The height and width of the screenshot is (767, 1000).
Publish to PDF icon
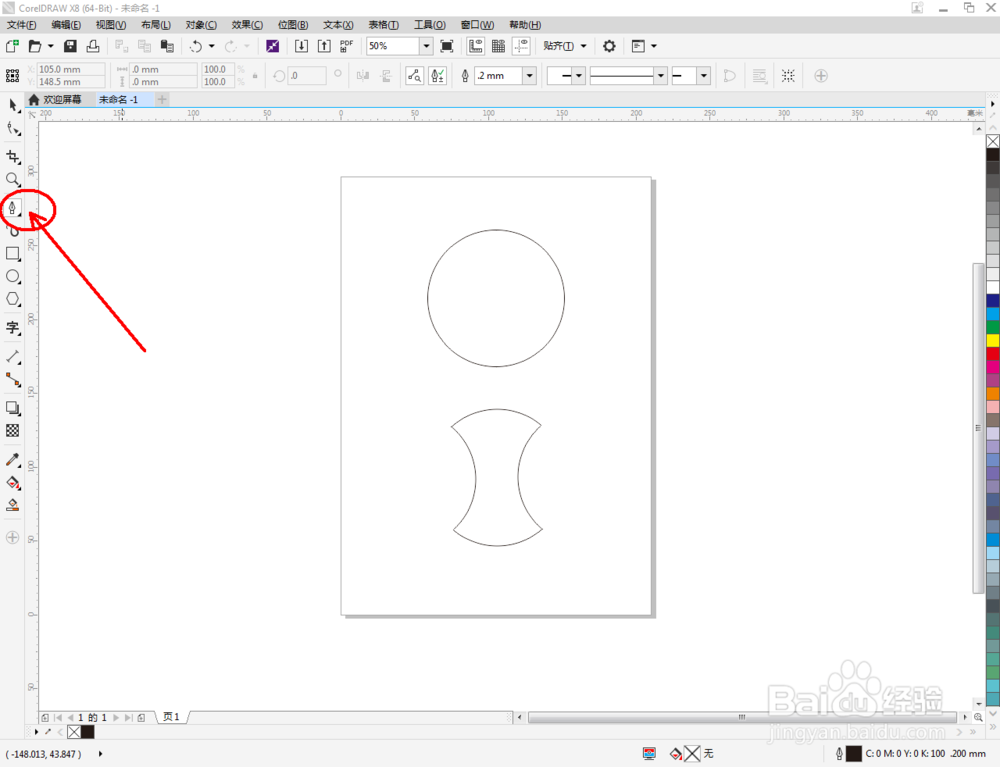pos(346,46)
